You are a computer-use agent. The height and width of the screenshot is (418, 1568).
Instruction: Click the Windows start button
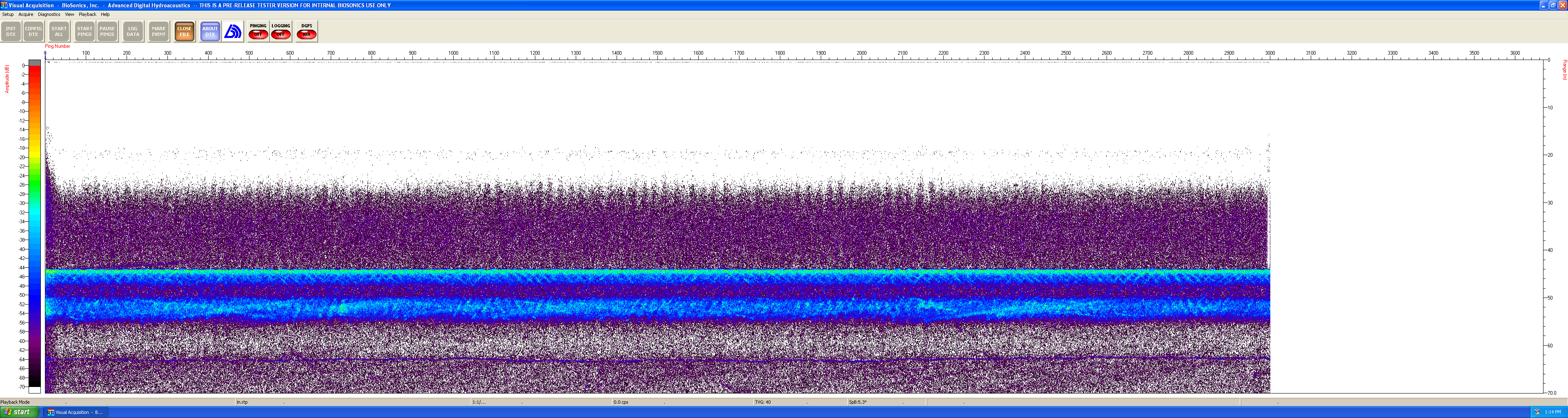(20, 412)
